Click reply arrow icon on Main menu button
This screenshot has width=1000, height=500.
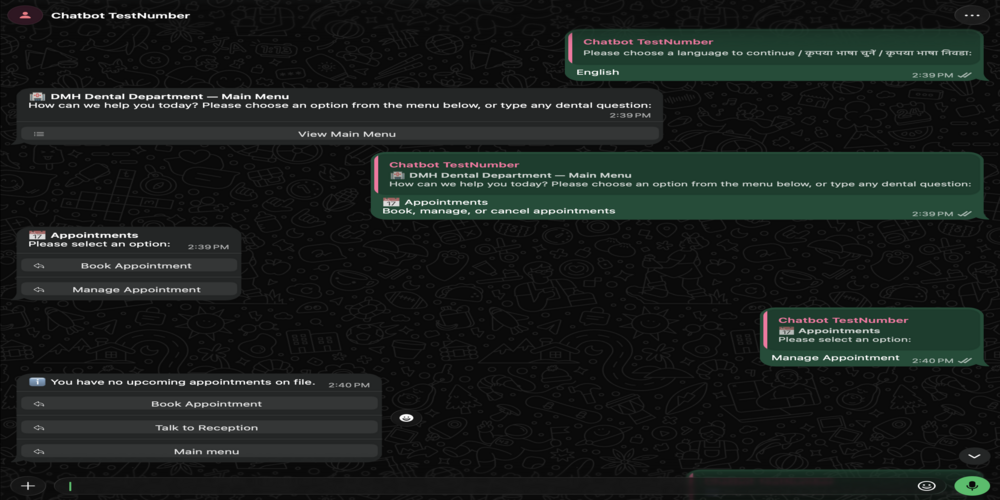pos(39,452)
